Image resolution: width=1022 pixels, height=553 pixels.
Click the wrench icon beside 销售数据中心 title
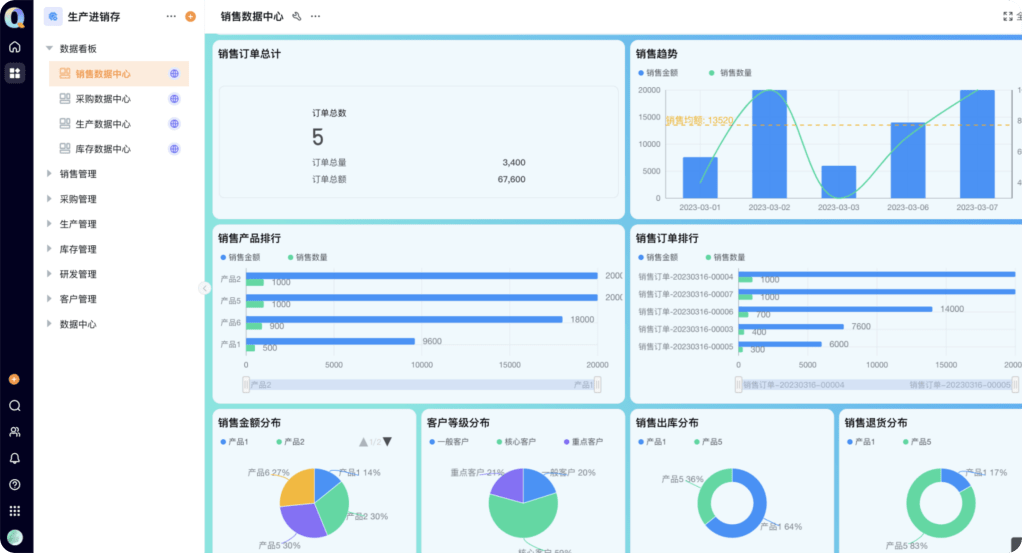pos(297,17)
